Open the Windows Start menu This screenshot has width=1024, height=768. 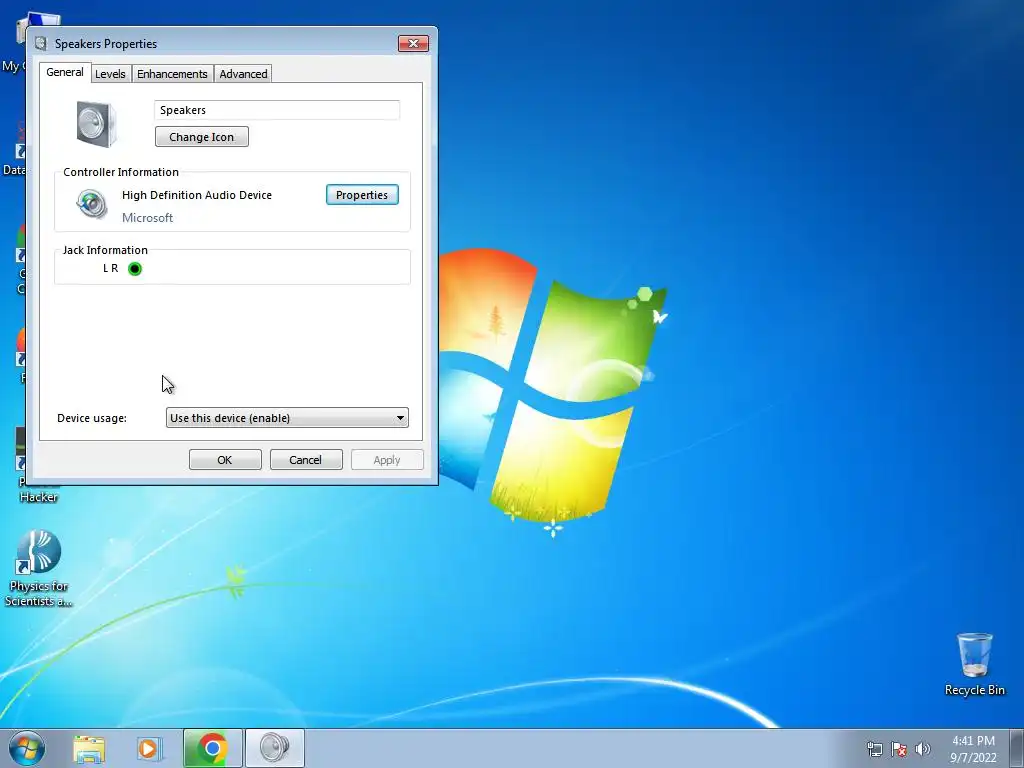point(27,748)
